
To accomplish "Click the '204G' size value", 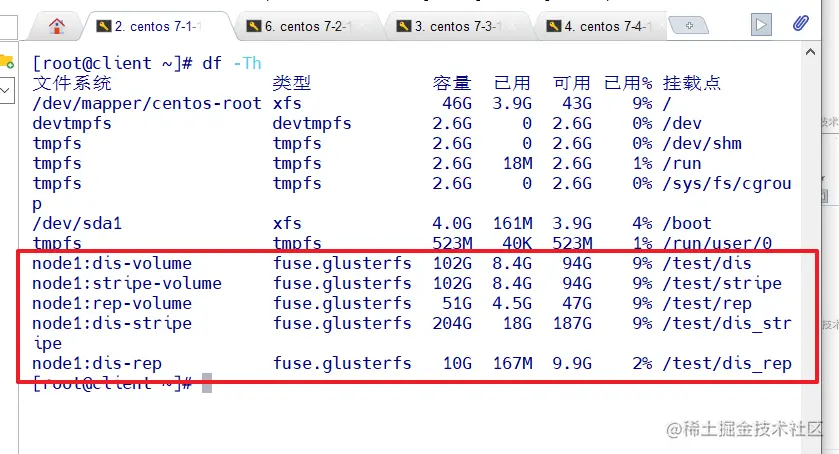I will pyautogui.click(x=452, y=323).
